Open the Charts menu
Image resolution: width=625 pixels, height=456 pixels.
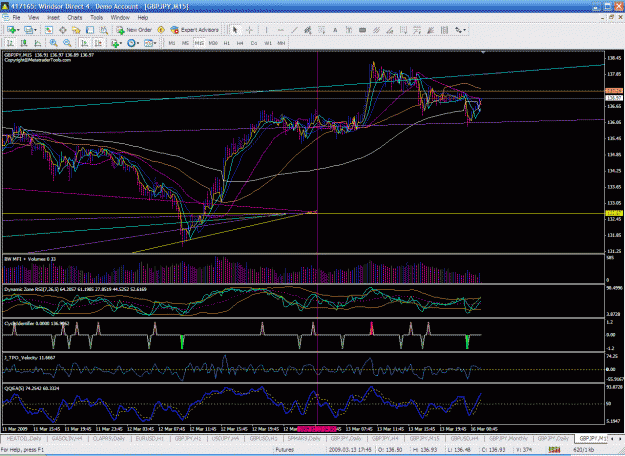[75, 18]
